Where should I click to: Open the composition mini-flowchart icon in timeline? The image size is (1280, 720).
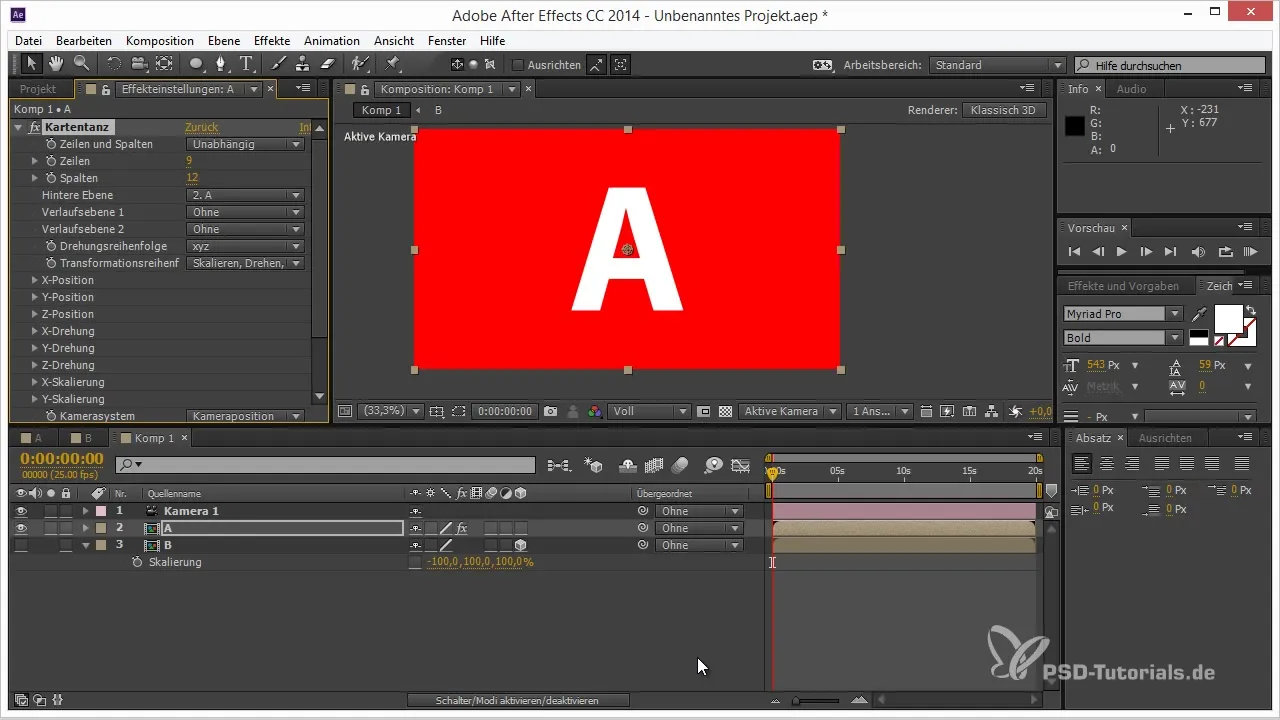click(558, 465)
